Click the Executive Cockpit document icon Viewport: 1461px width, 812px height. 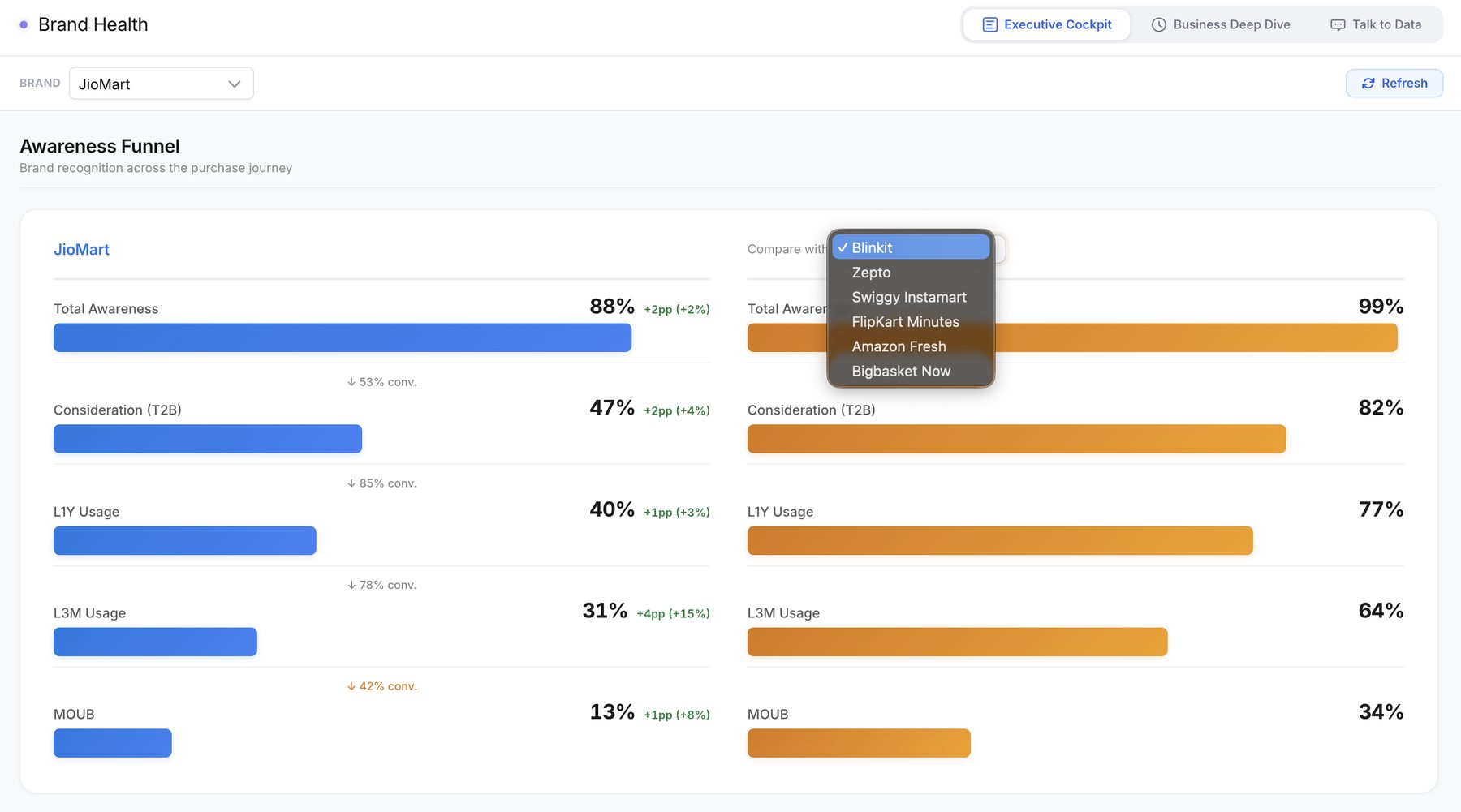pos(989,25)
